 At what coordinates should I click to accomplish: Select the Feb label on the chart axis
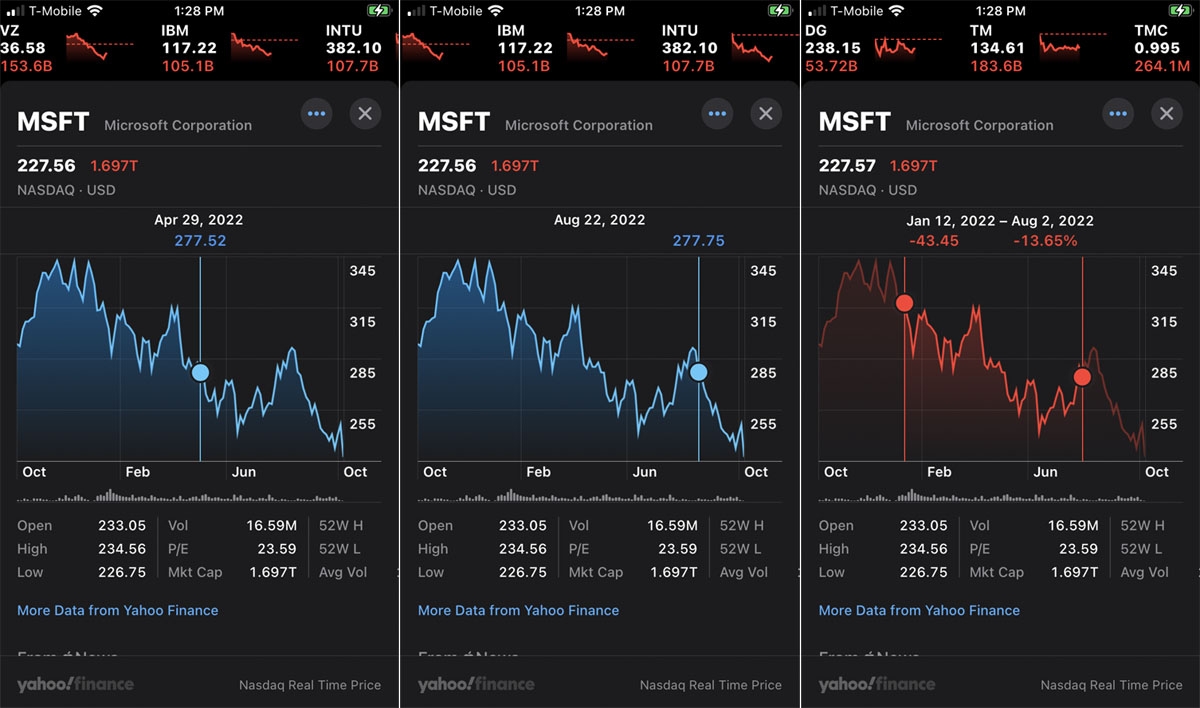[137, 471]
